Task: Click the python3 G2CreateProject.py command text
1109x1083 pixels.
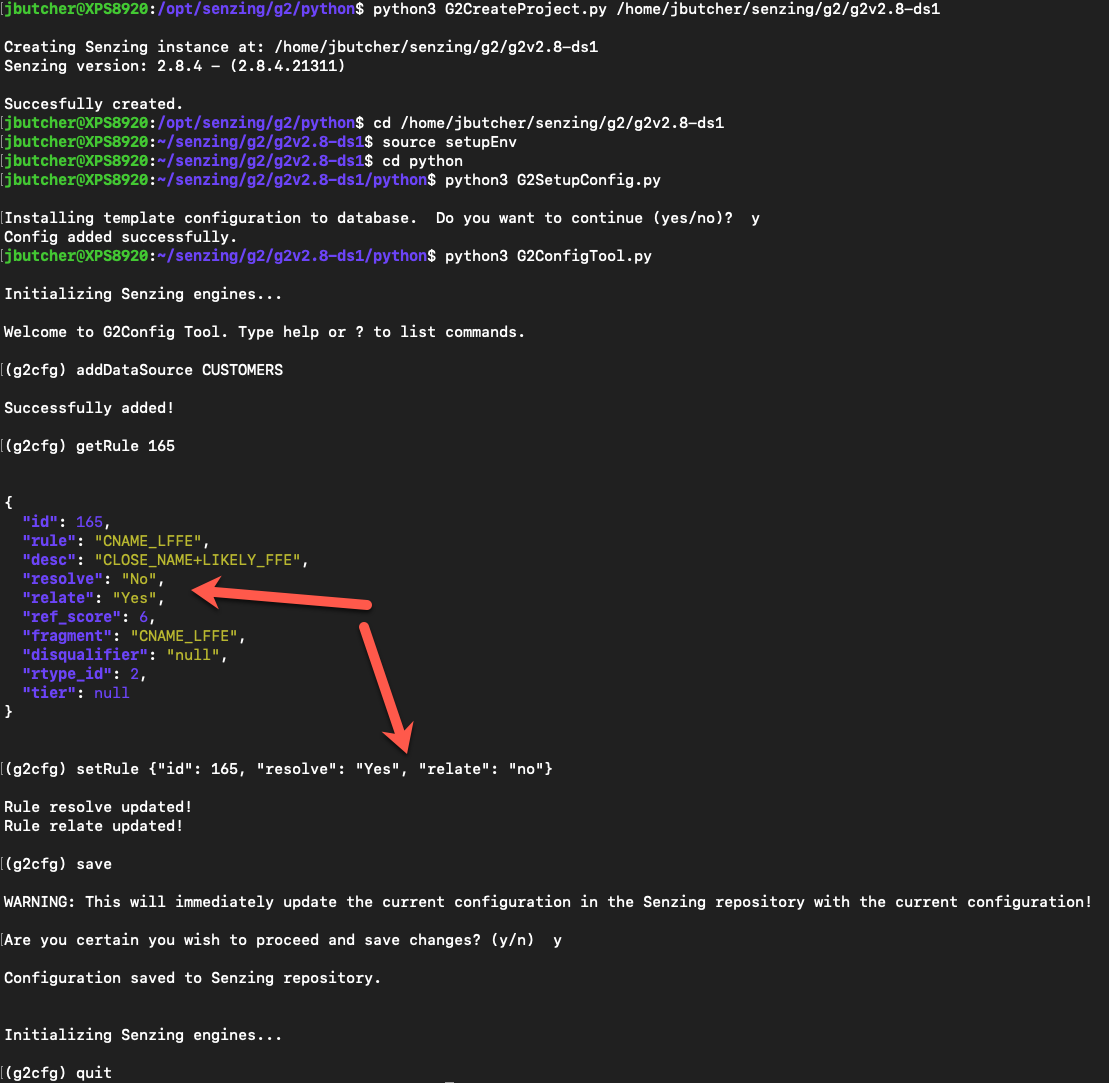Action: (x=656, y=9)
